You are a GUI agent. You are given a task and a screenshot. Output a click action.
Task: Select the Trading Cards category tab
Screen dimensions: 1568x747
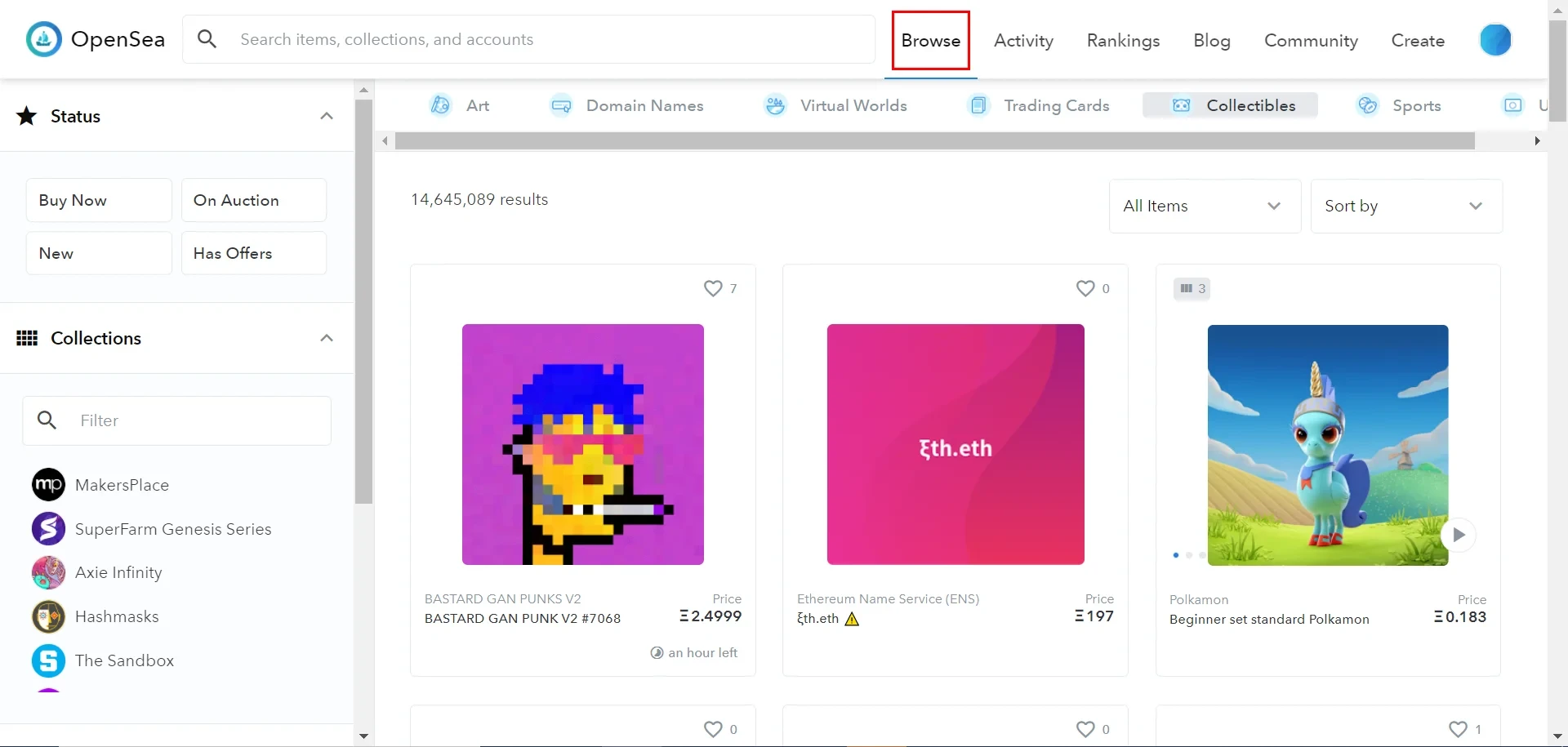point(1040,105)
